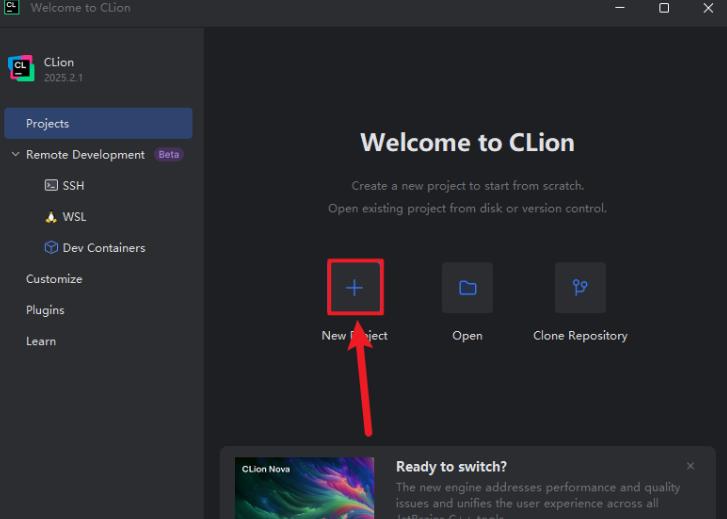Image resolution: width=727 pixels, height=519 pixels.
Task: Click the New Project plus icon
Action: pos(355,288)
